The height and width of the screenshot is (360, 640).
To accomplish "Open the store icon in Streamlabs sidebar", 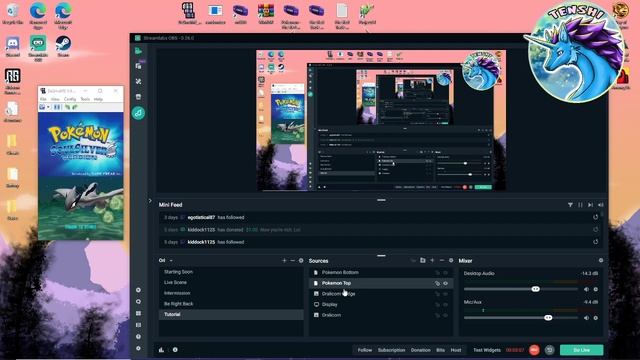I will point(138,97).
